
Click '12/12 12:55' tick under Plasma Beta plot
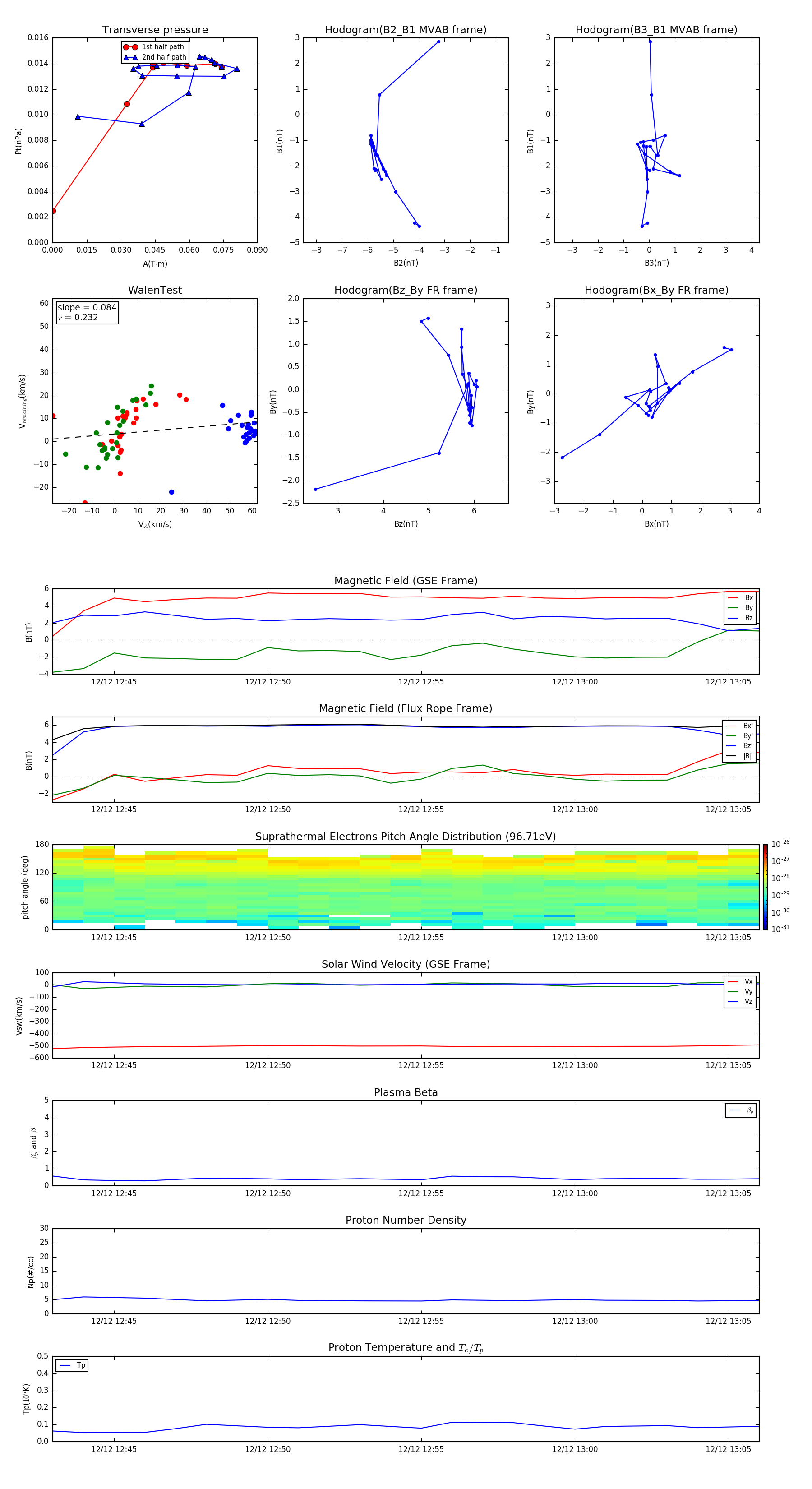coord(421,1193)
